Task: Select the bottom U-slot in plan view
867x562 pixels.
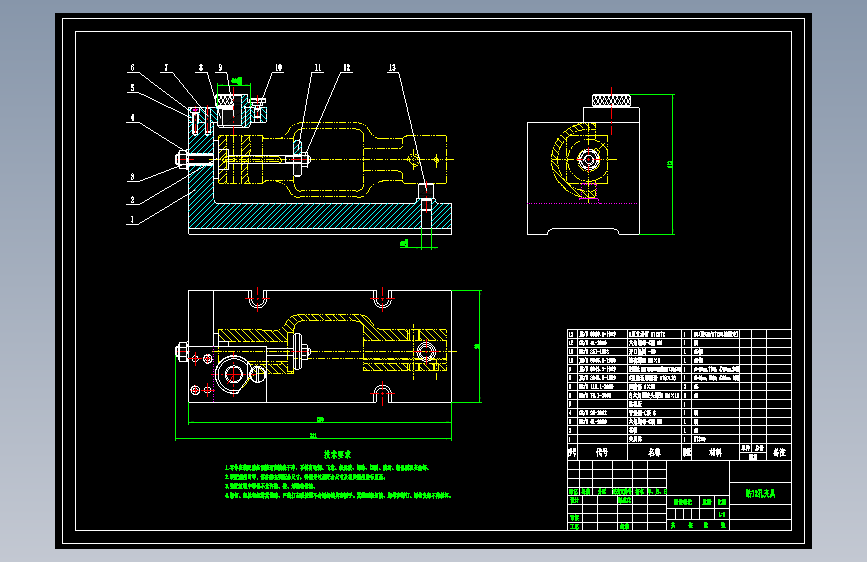Action: (382, 393)
